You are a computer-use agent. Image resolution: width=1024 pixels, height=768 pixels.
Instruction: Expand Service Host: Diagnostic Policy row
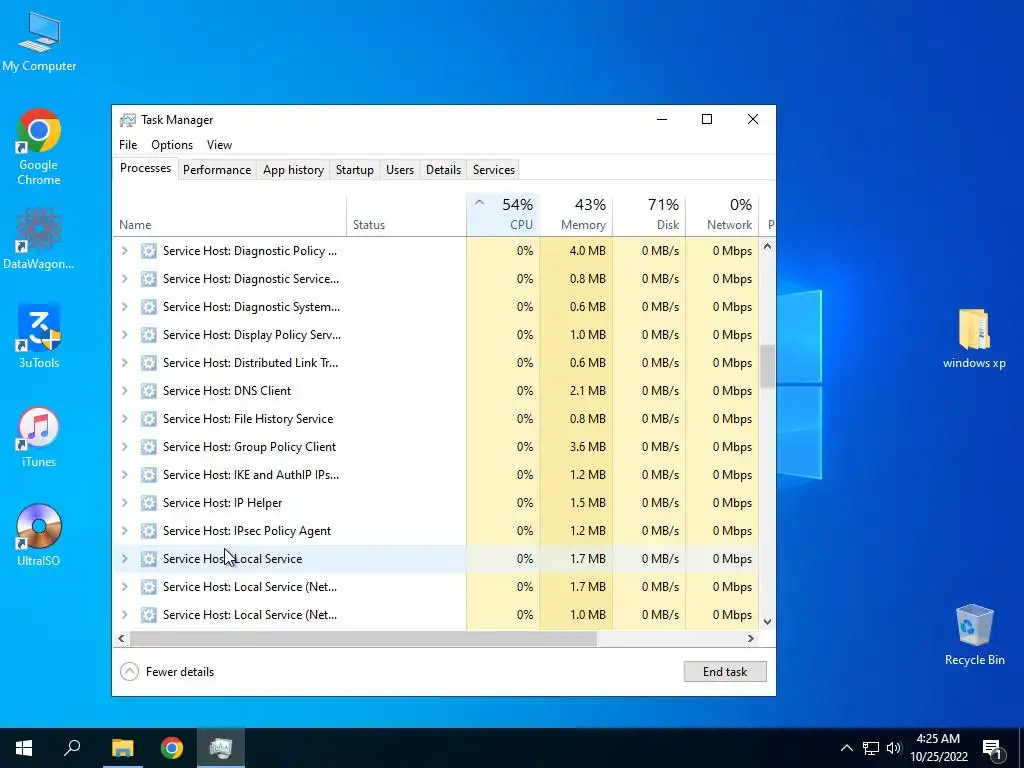tap(124, 251)
